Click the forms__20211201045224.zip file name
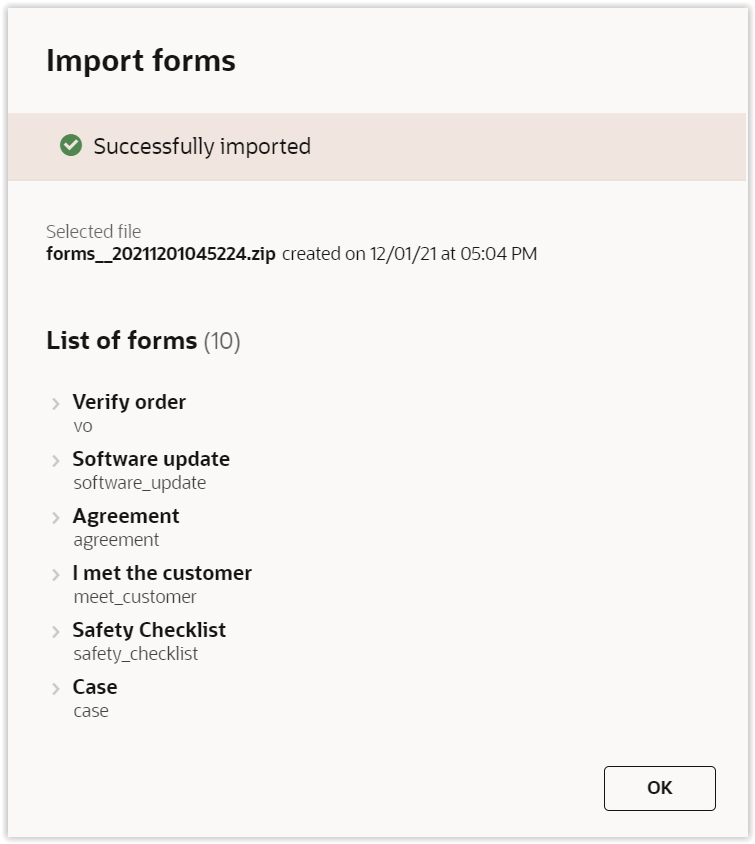 click(160, 254)
